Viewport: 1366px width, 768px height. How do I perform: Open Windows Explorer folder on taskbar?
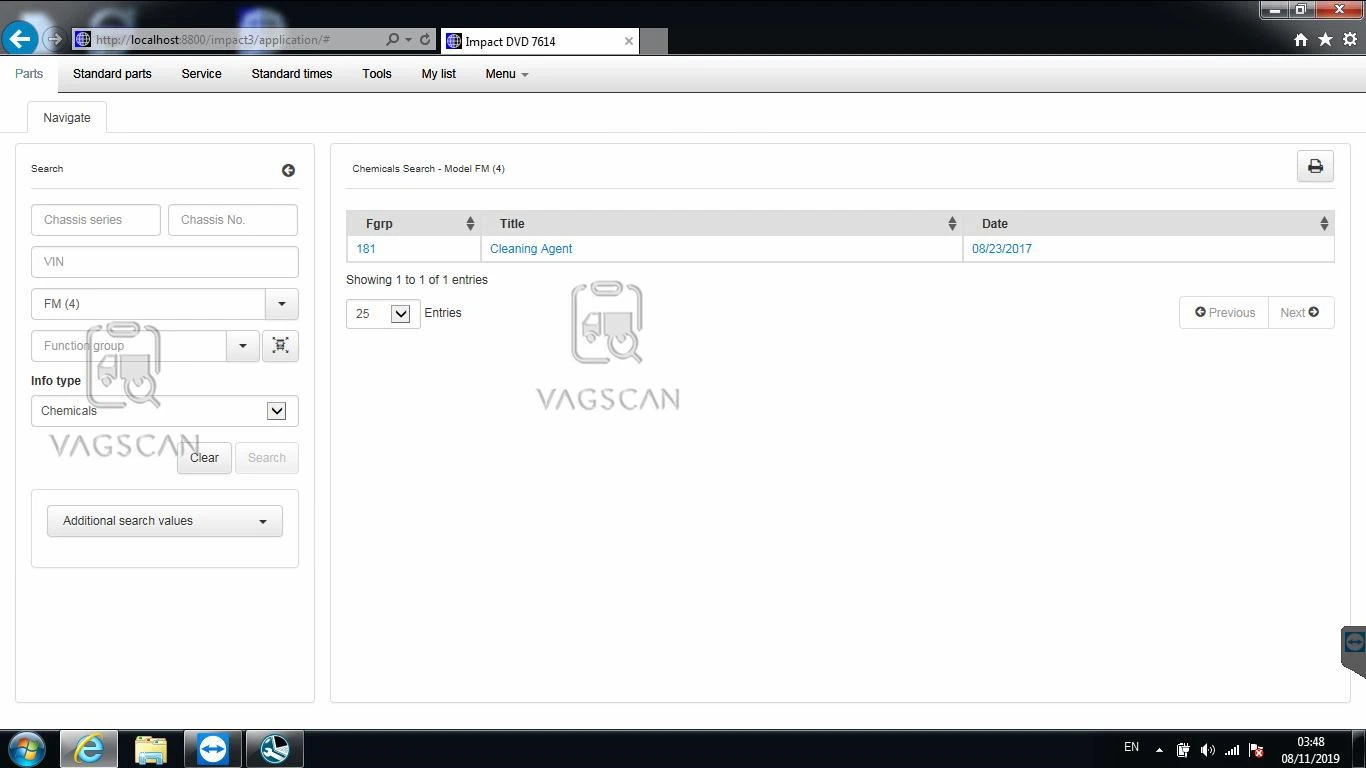tap(151, 749)
